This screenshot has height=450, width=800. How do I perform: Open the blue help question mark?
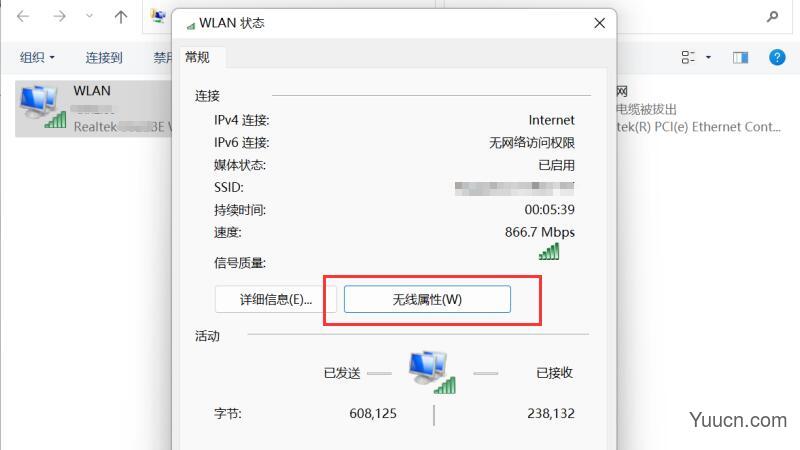click(x=777, y=57)
